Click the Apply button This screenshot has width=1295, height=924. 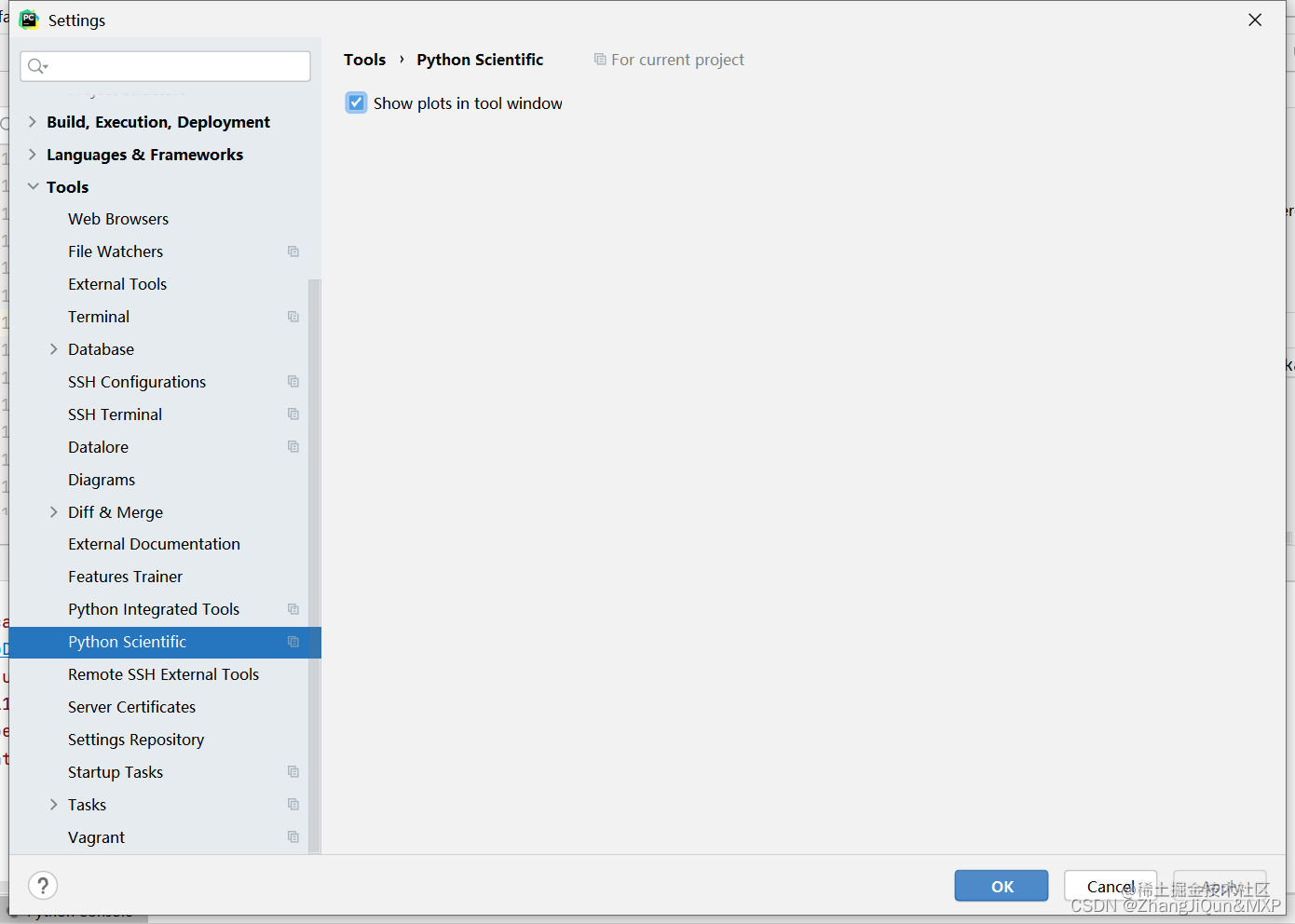[x=1220, y=886]
